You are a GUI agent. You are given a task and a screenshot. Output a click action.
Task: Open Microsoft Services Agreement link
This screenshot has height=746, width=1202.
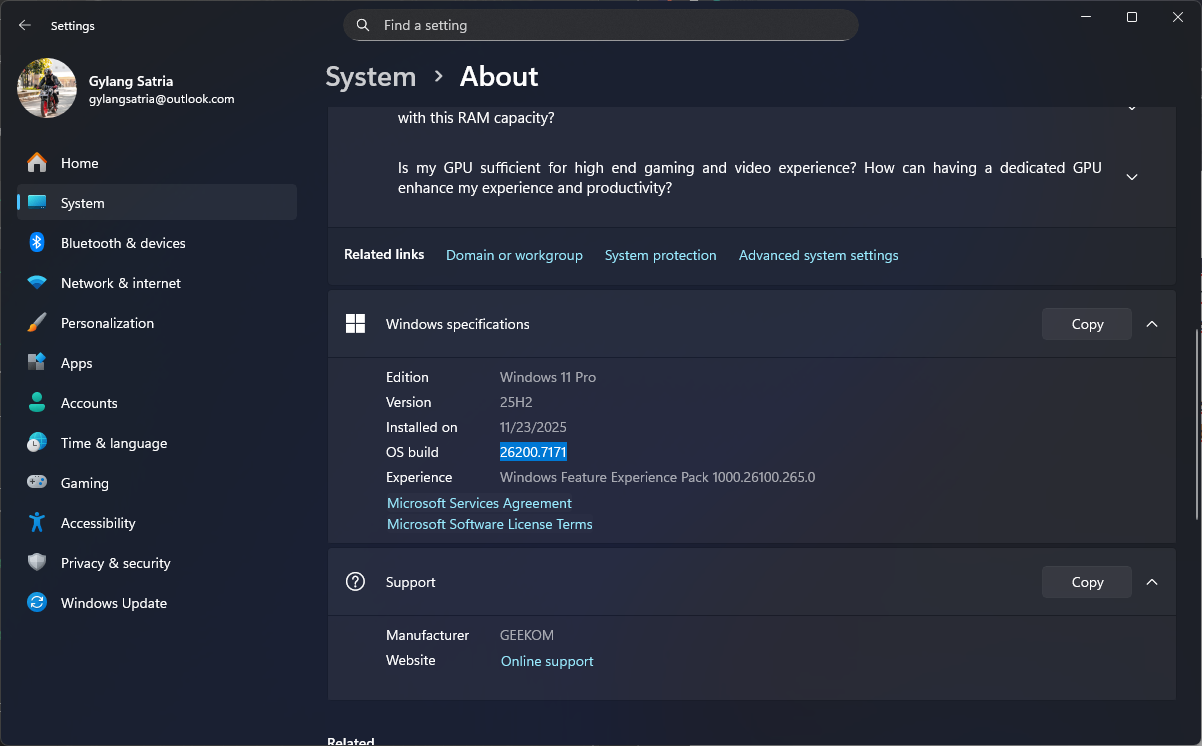pos(479,503)
